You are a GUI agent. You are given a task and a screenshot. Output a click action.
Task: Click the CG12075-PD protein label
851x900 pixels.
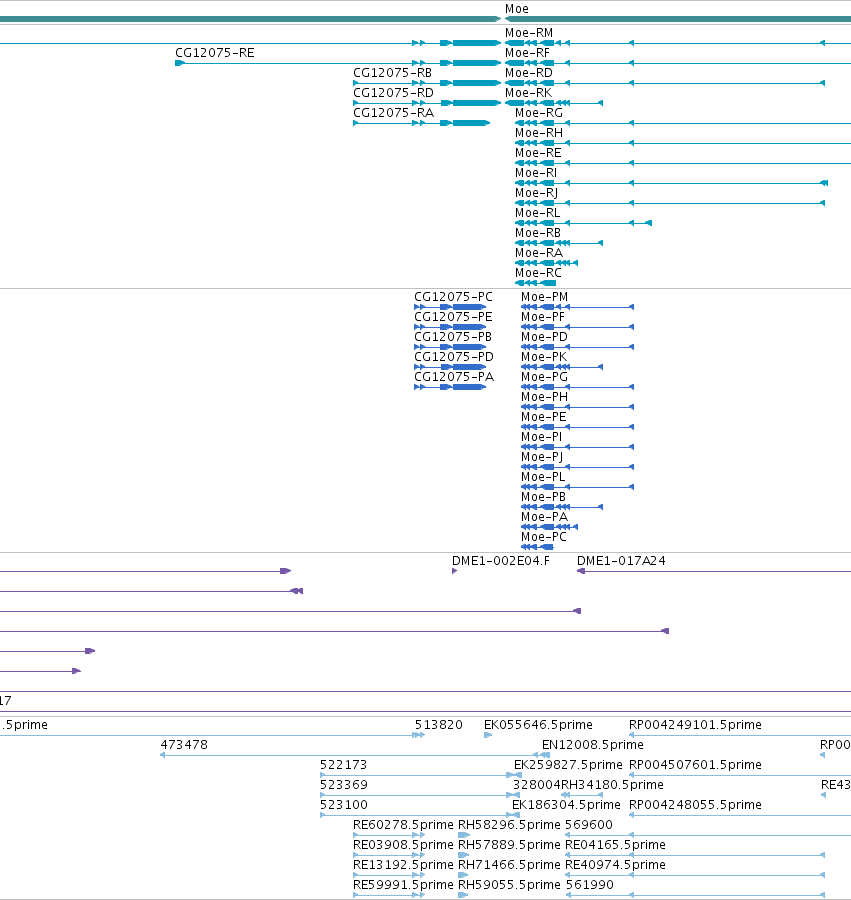pyautogui.click(x=454, y=358)
